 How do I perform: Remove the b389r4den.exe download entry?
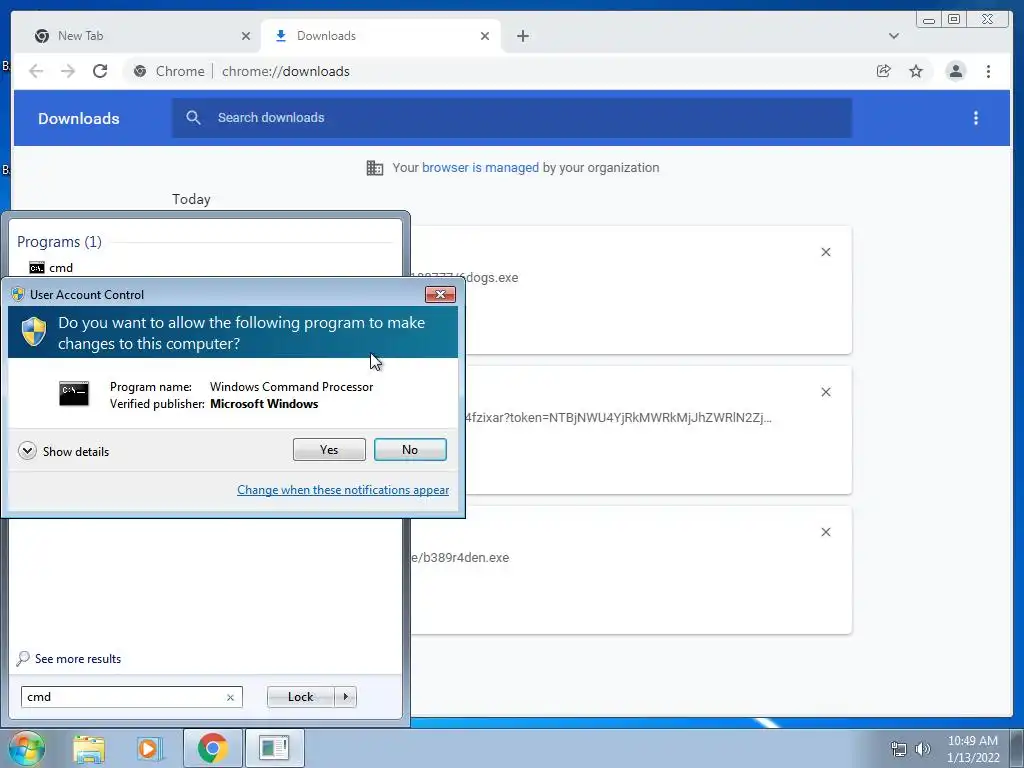coord(825,532)
